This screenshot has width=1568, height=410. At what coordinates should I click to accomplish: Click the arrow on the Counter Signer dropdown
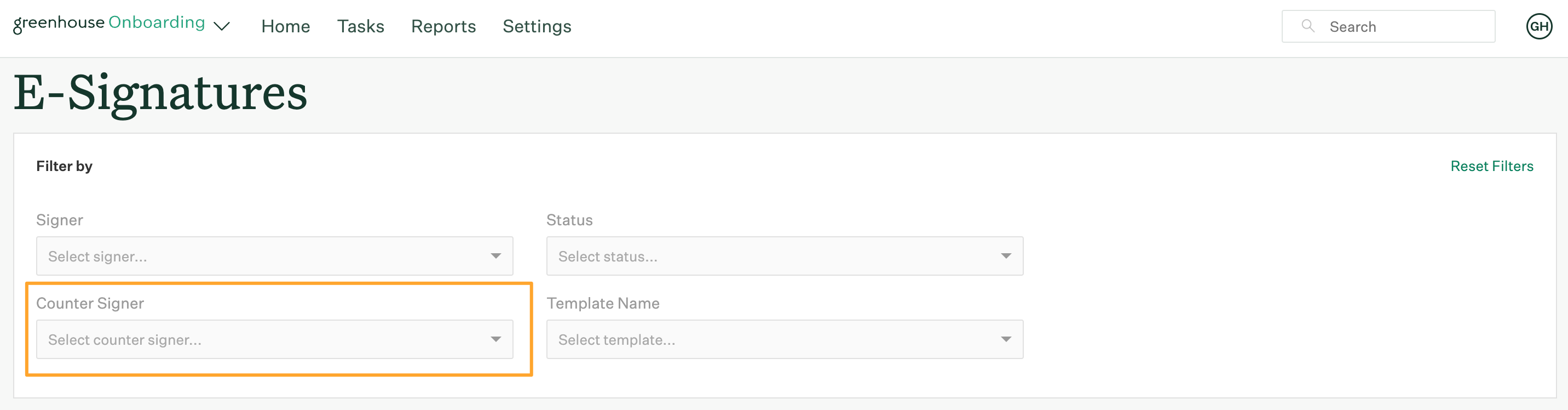pos(495,339)
